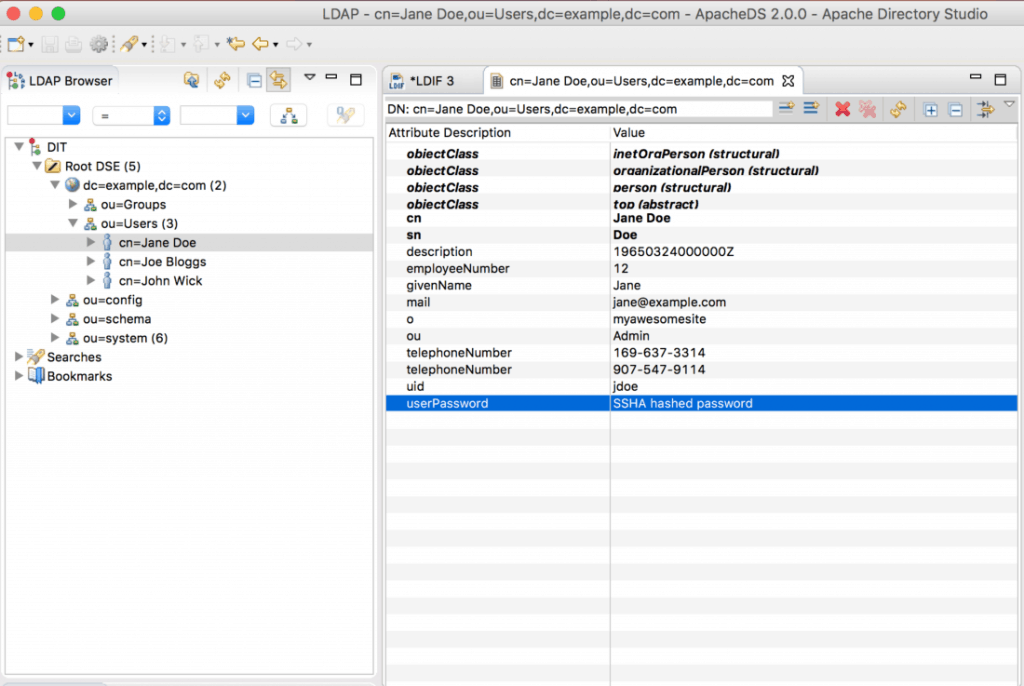This screenshot has width=1024, height=686.
Task: Expand the ou=system (6) node
Action: tap(56, 337)
